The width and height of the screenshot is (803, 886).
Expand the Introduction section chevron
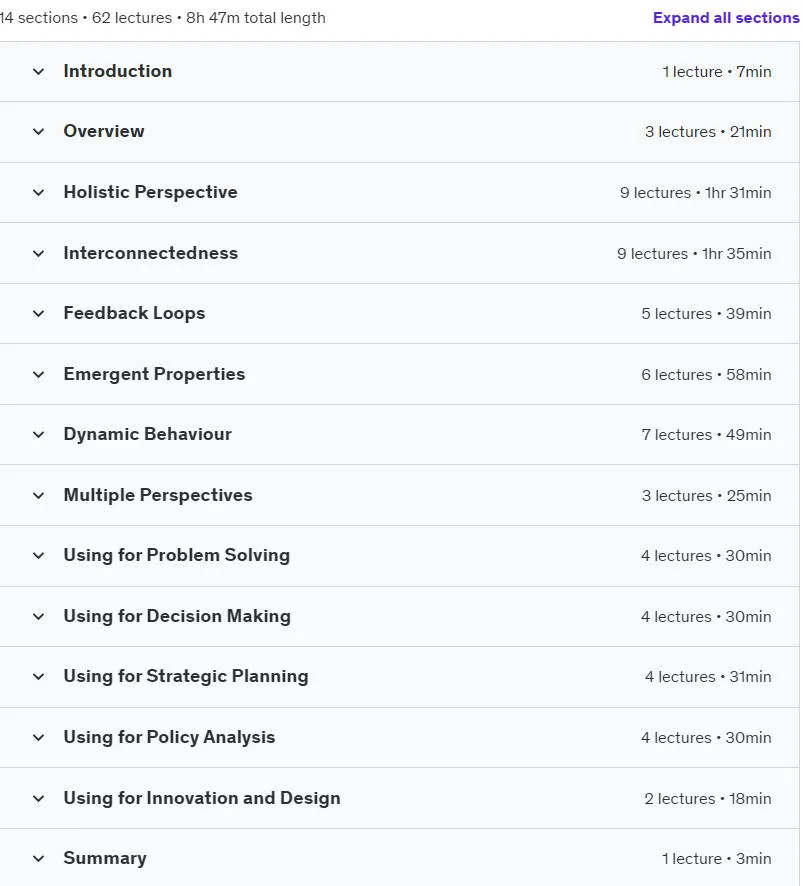click(38, 72)
